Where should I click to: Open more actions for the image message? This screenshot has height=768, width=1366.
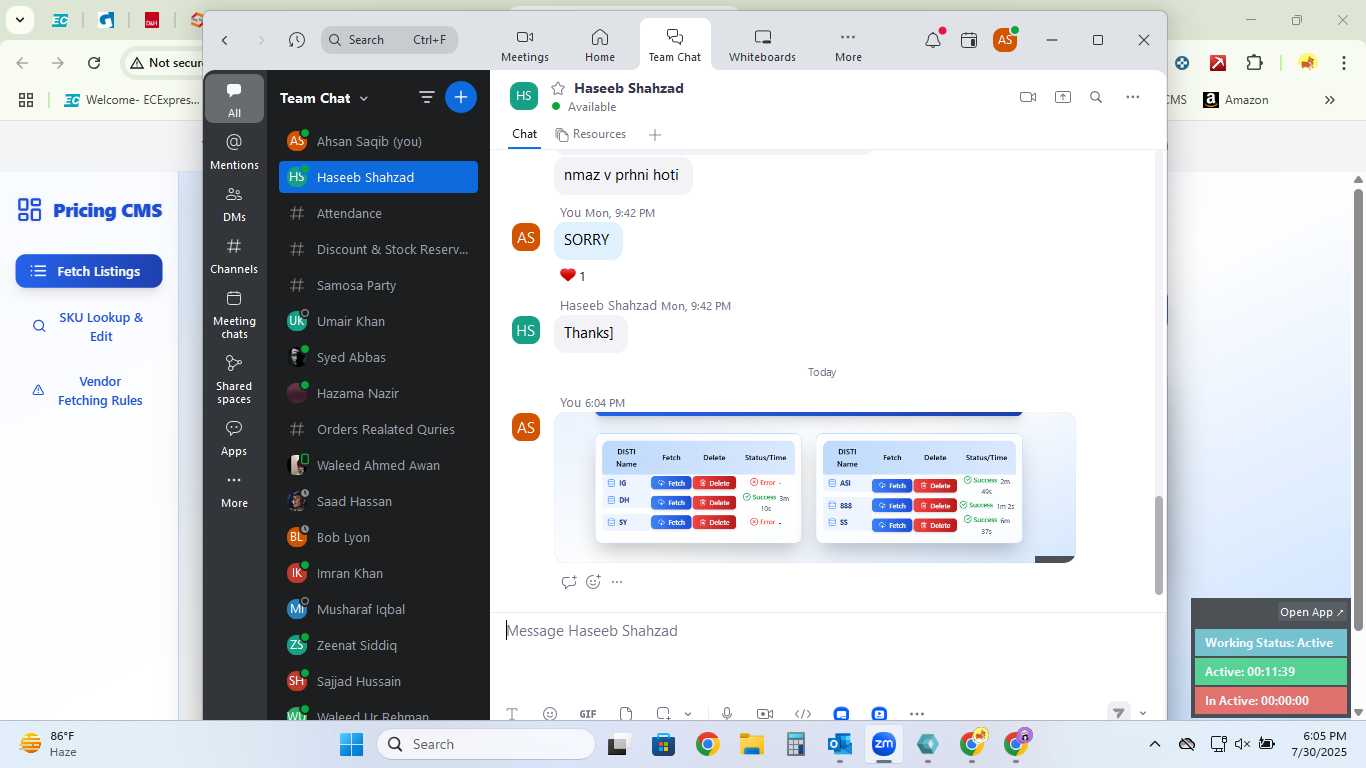617,582
